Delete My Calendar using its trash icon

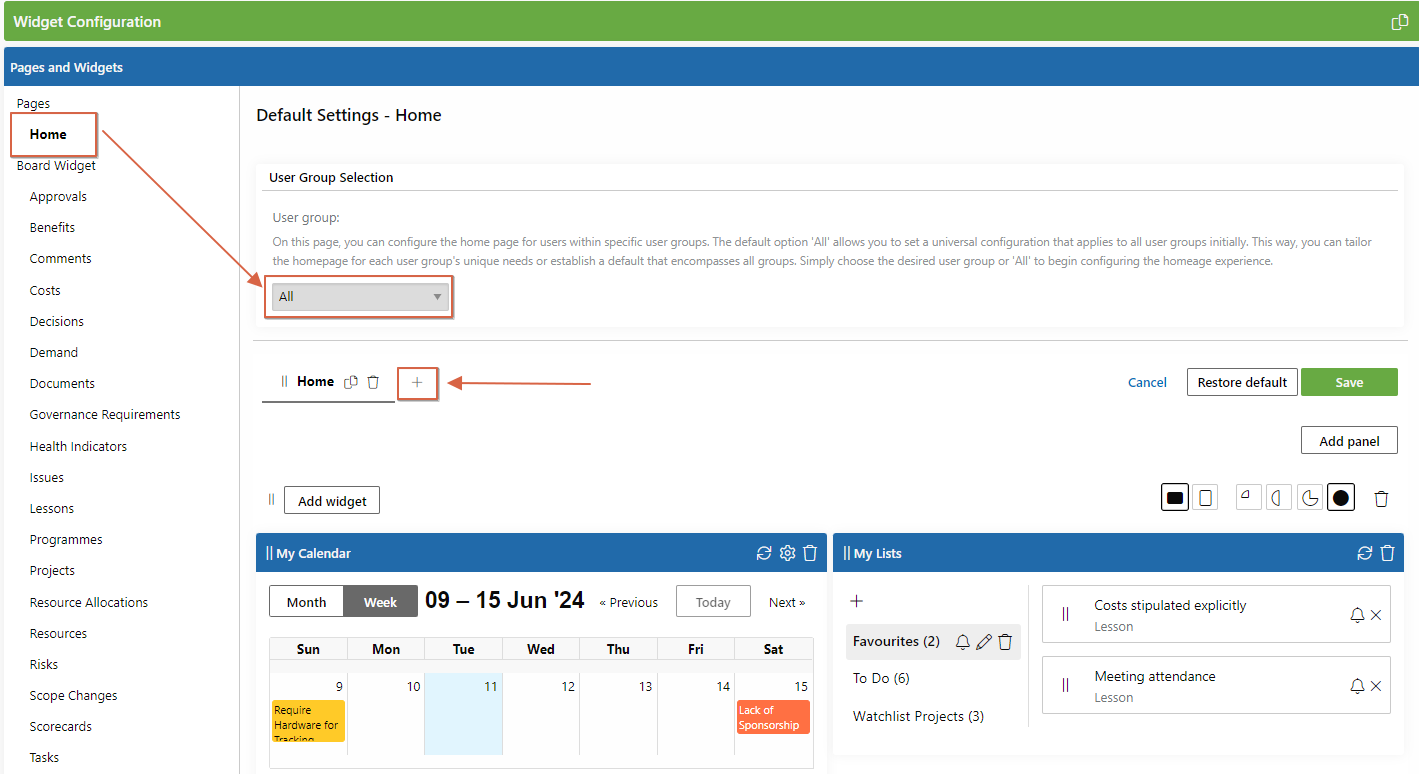810,552
